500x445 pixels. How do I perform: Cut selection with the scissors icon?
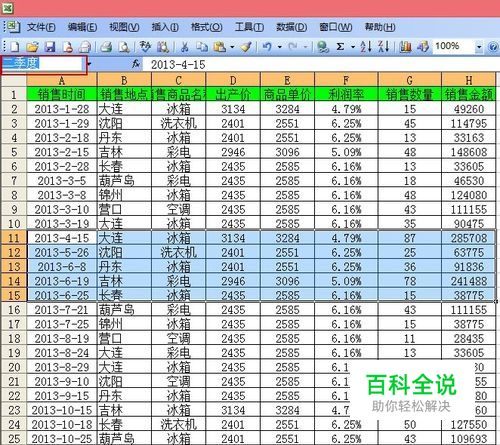point(184,47)
